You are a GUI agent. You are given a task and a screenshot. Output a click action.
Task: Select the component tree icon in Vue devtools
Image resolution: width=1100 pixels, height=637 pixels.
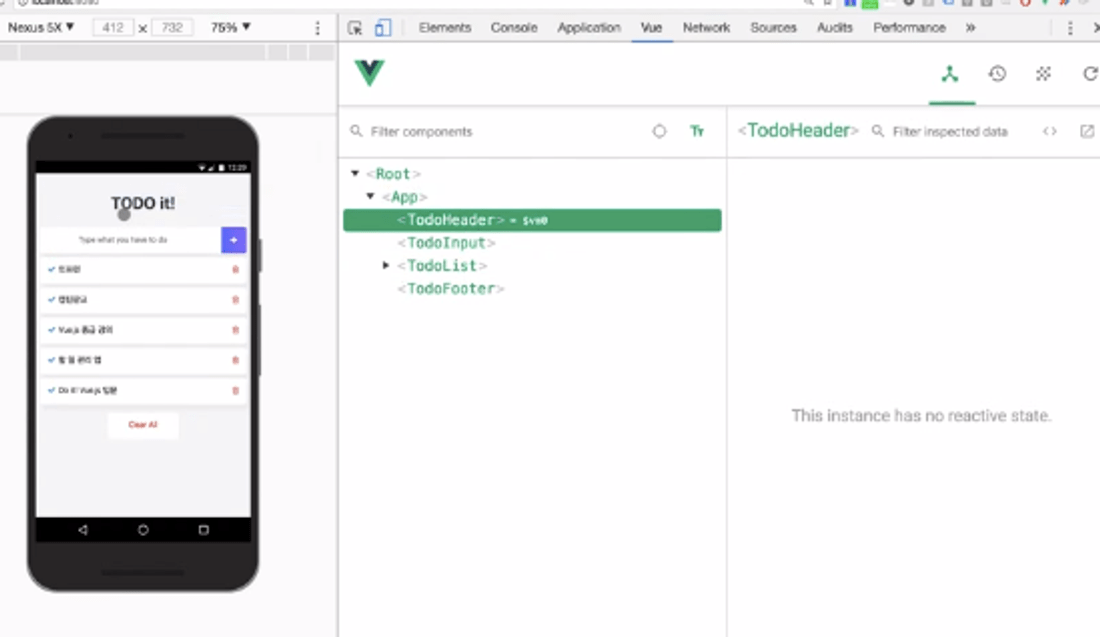tap(948, 74)
